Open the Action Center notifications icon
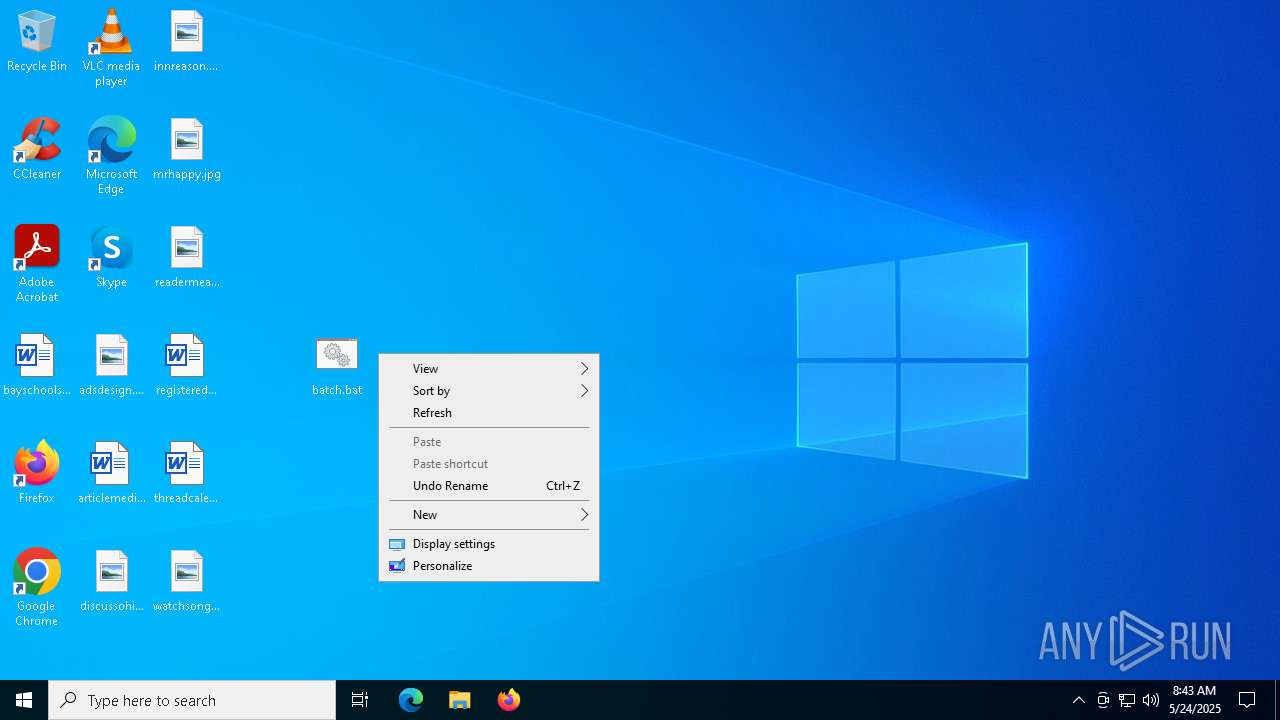 [1247, 700]
